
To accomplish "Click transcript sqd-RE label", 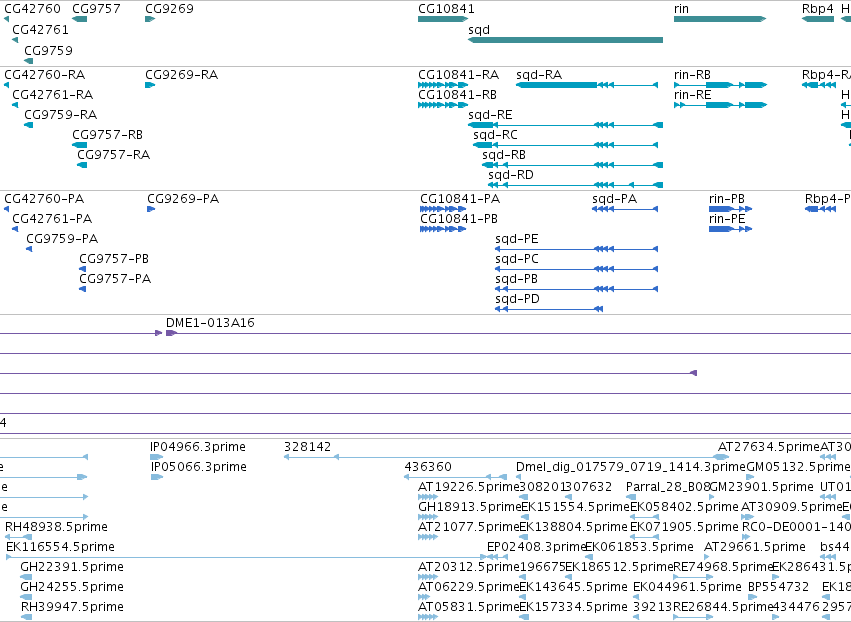I will (x=490, y=115).
